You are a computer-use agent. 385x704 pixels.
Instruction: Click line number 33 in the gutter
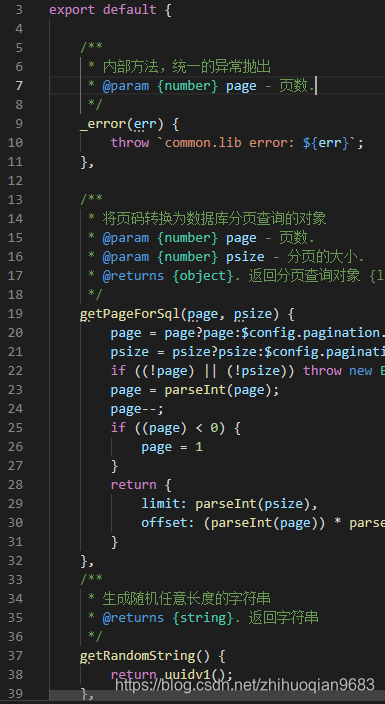coord(15,579)
